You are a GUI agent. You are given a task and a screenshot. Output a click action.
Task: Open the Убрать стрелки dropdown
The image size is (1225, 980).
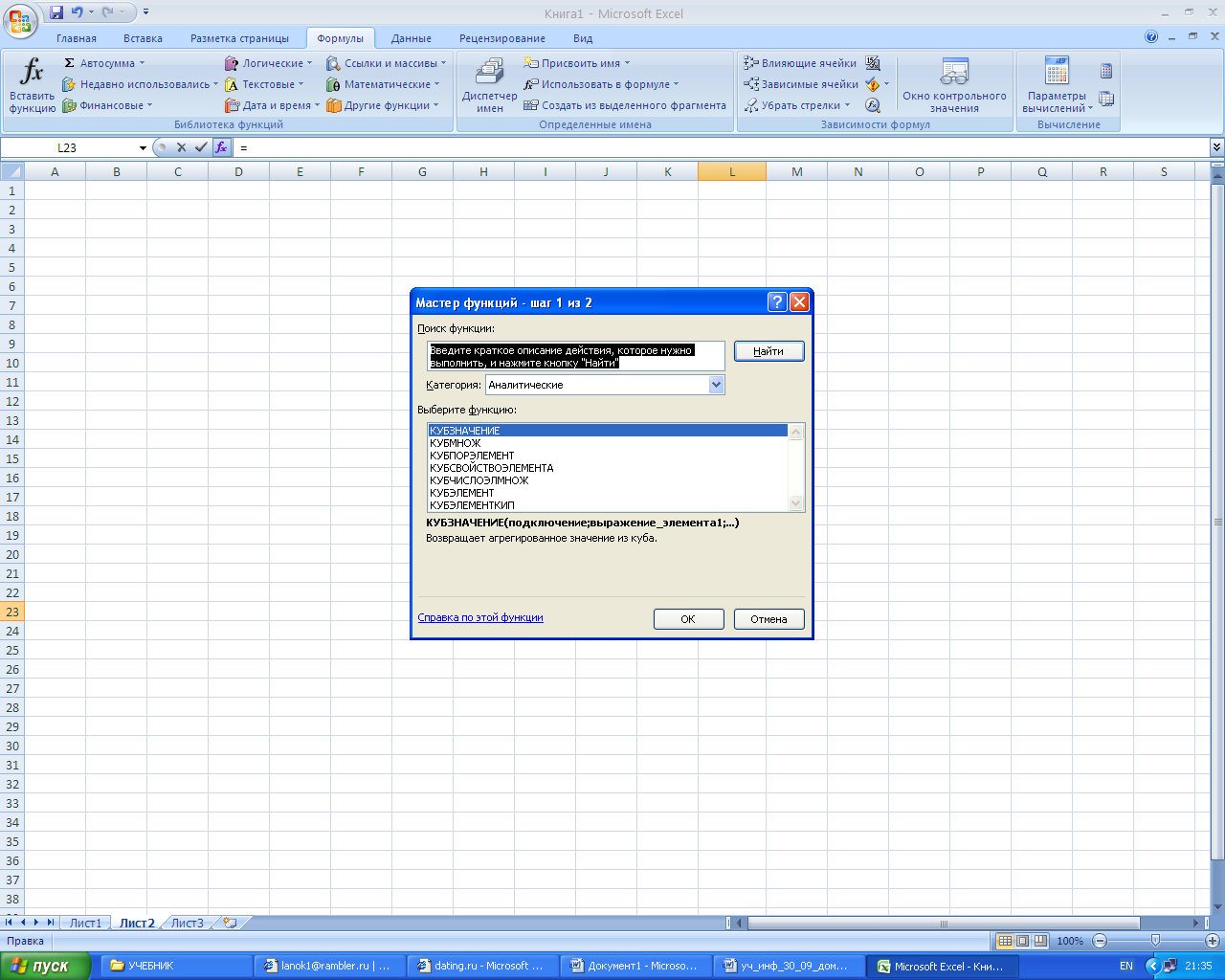(x=797, y=105)
